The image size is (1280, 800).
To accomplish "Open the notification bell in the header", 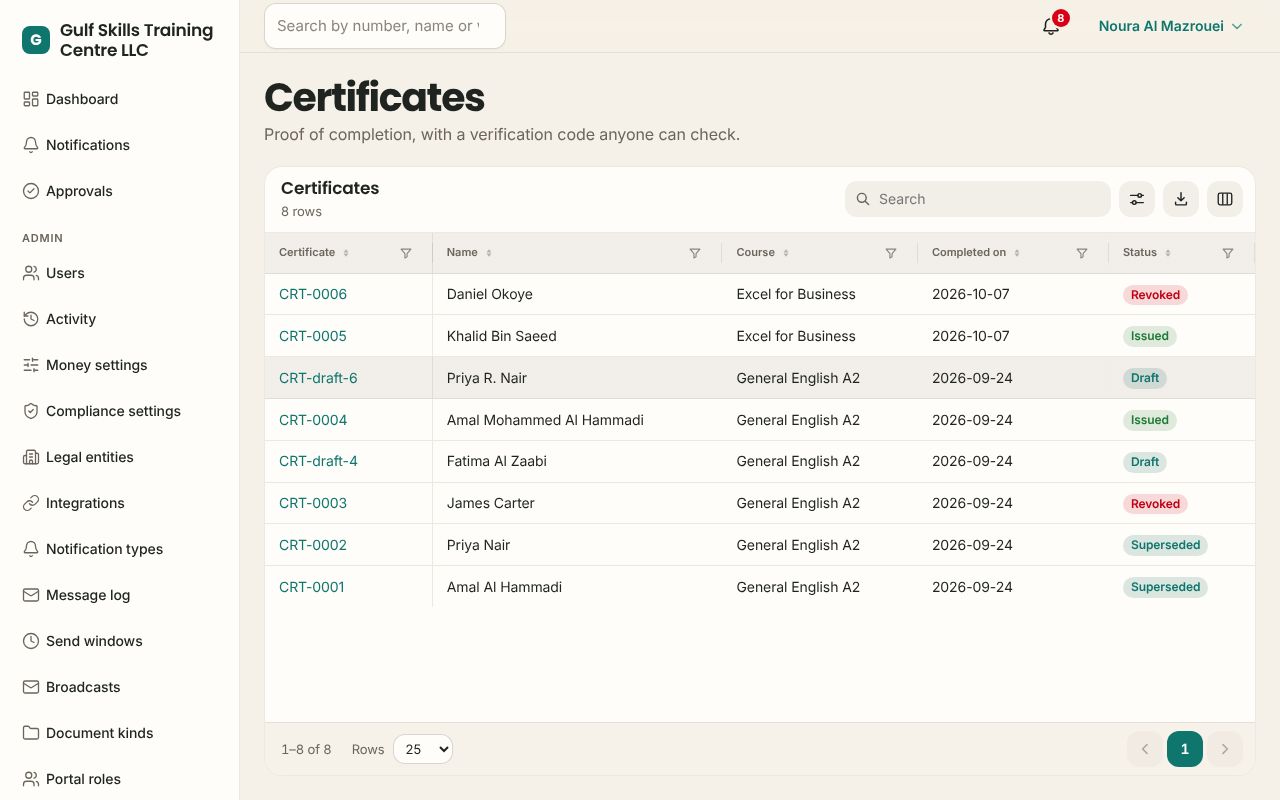I will 1051,26.
